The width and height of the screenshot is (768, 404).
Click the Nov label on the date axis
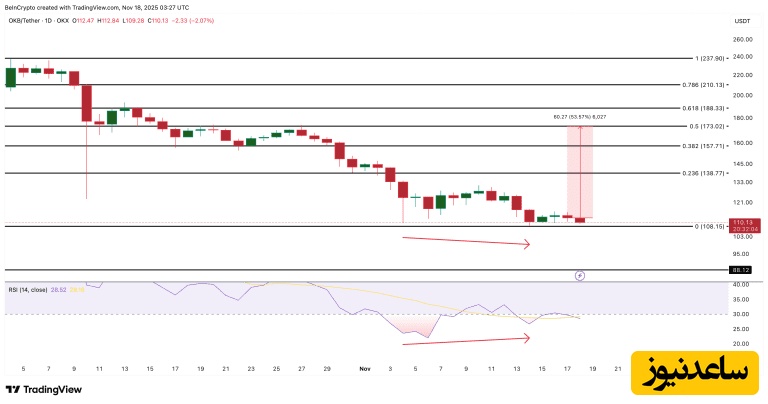(x=366, y=369)
